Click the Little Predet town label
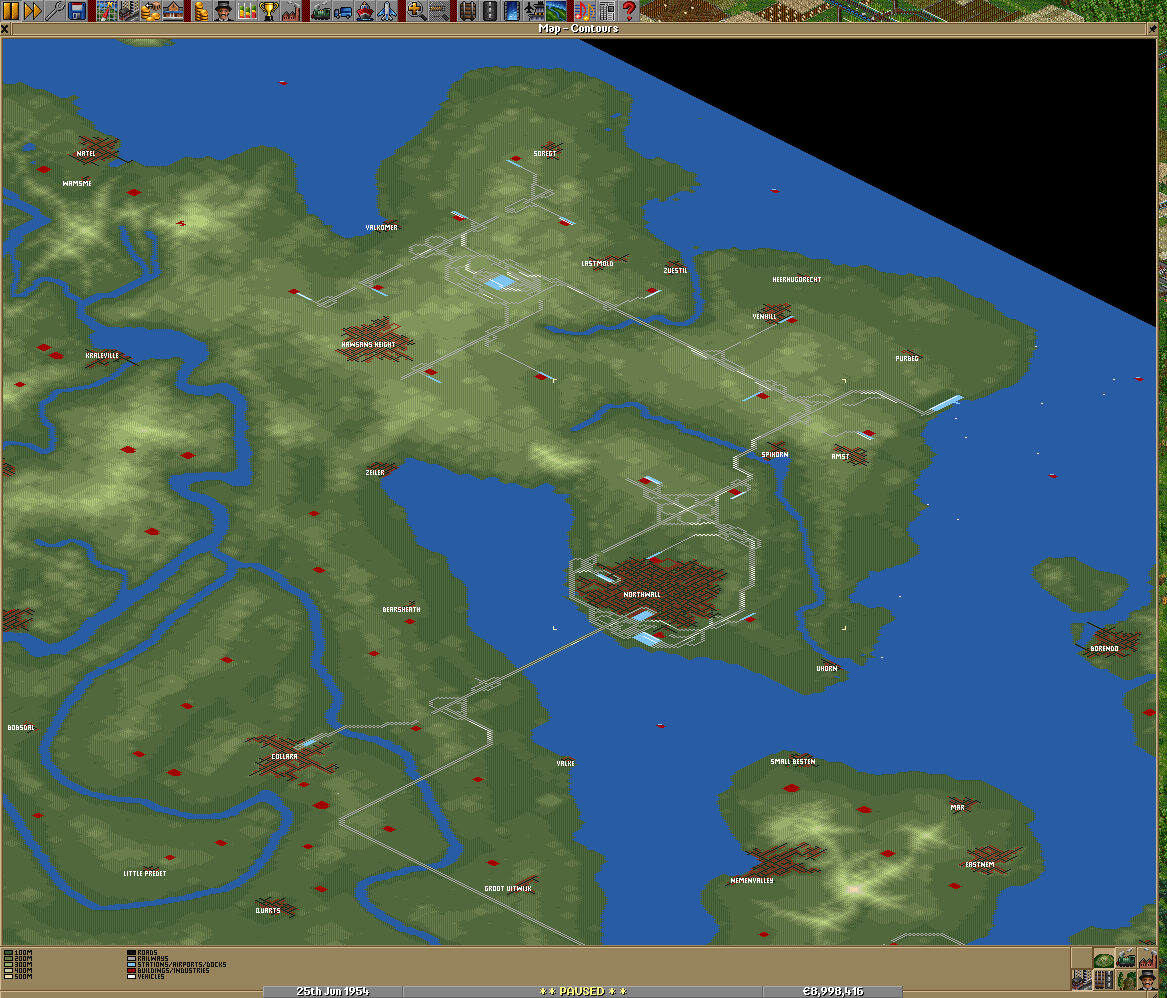Screen dimensions: 1167x998 click(145, 874)
